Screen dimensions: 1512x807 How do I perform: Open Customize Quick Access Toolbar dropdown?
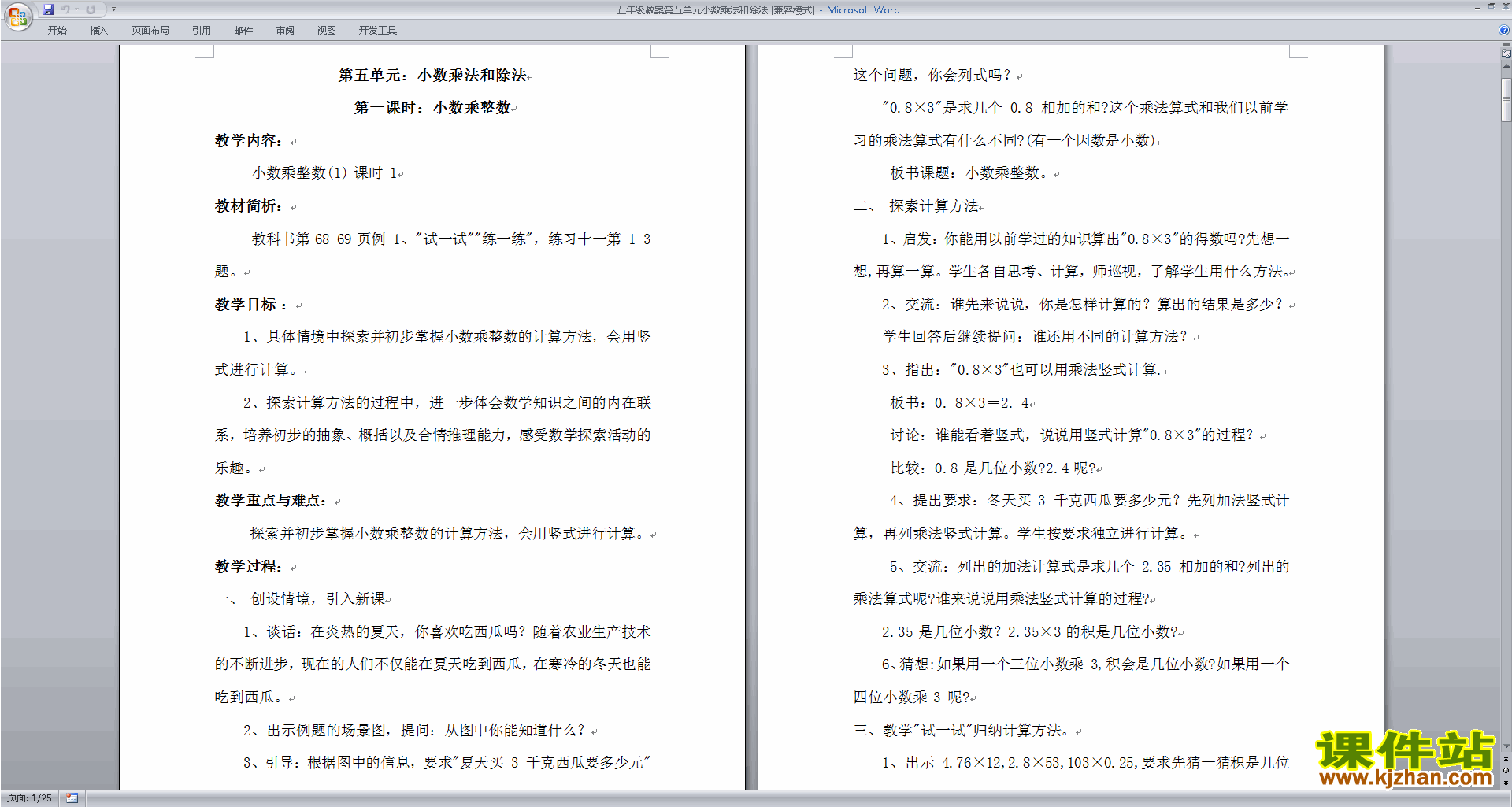click(x=113, y=9)
